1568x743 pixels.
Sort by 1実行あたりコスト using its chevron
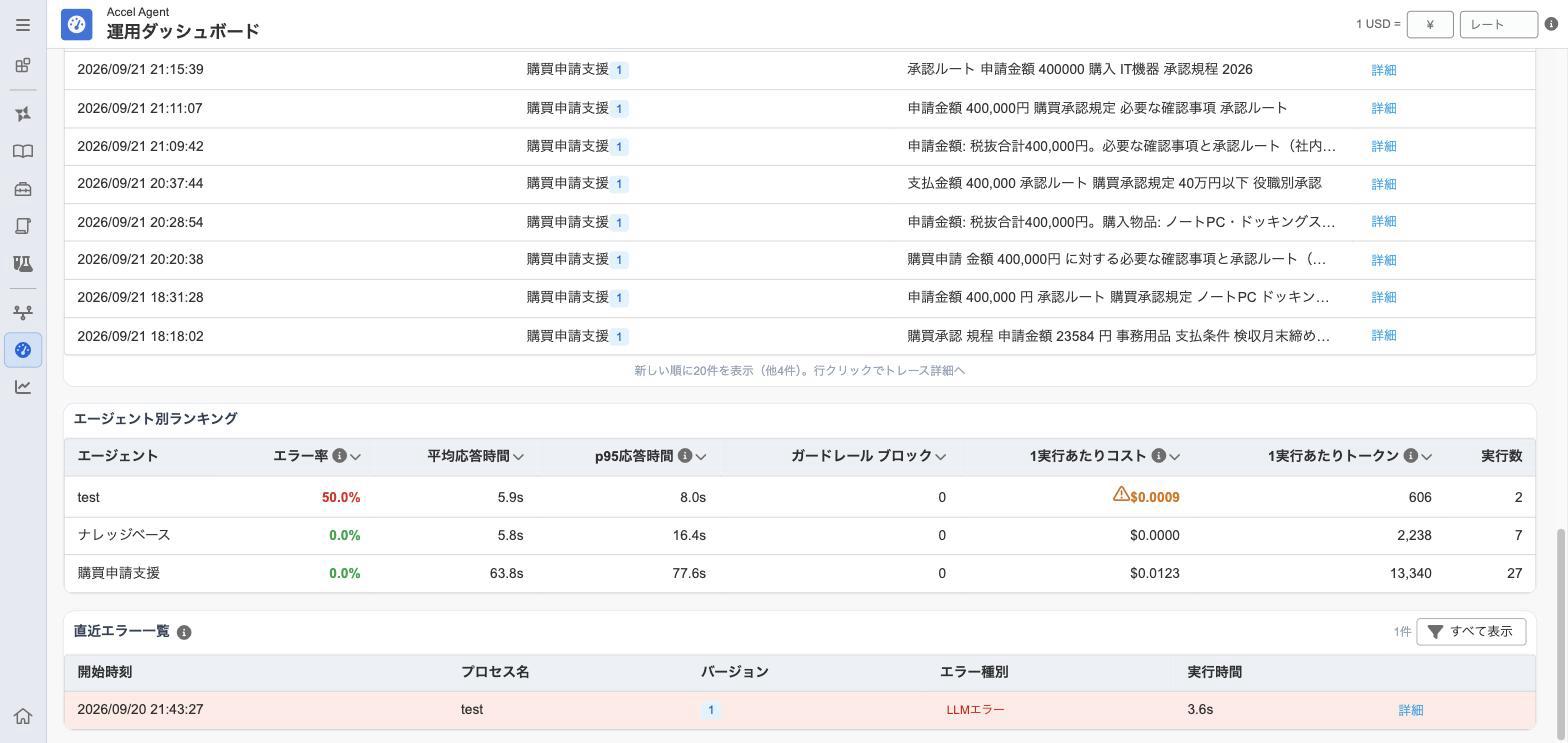1174,457
